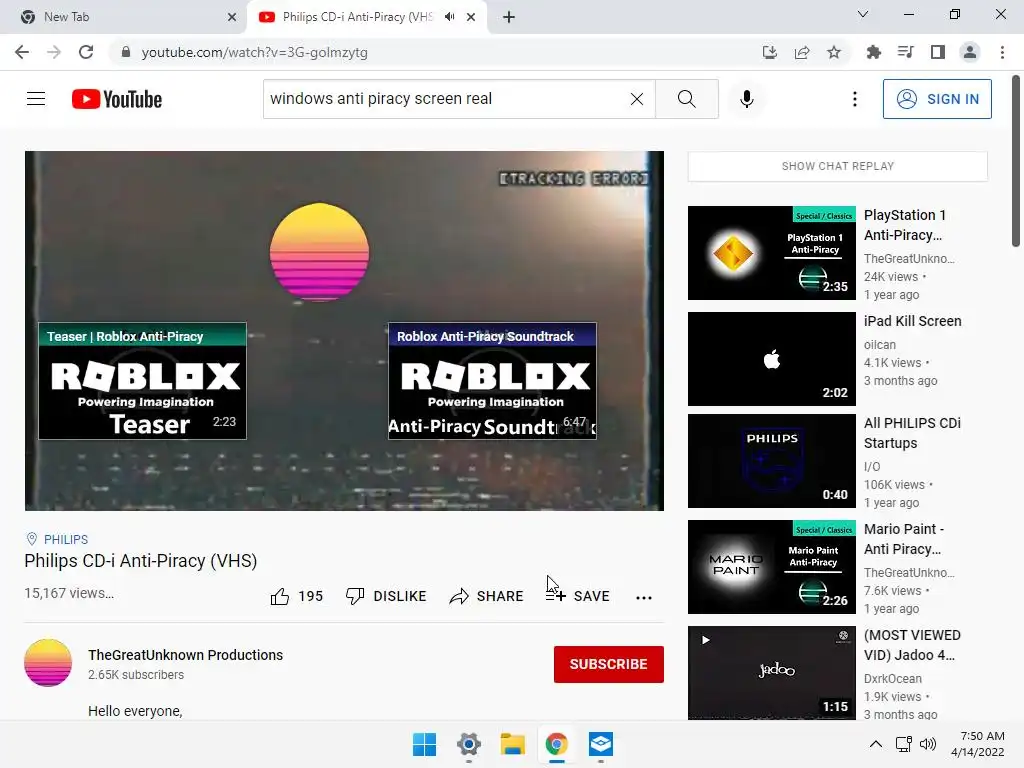
Task: Go to YouTube home via logo
Action: click(x=117, y=99)
